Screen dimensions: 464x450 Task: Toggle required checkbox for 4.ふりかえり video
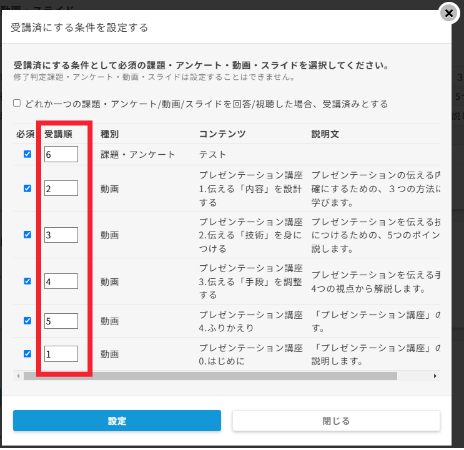tap(27, 321)
